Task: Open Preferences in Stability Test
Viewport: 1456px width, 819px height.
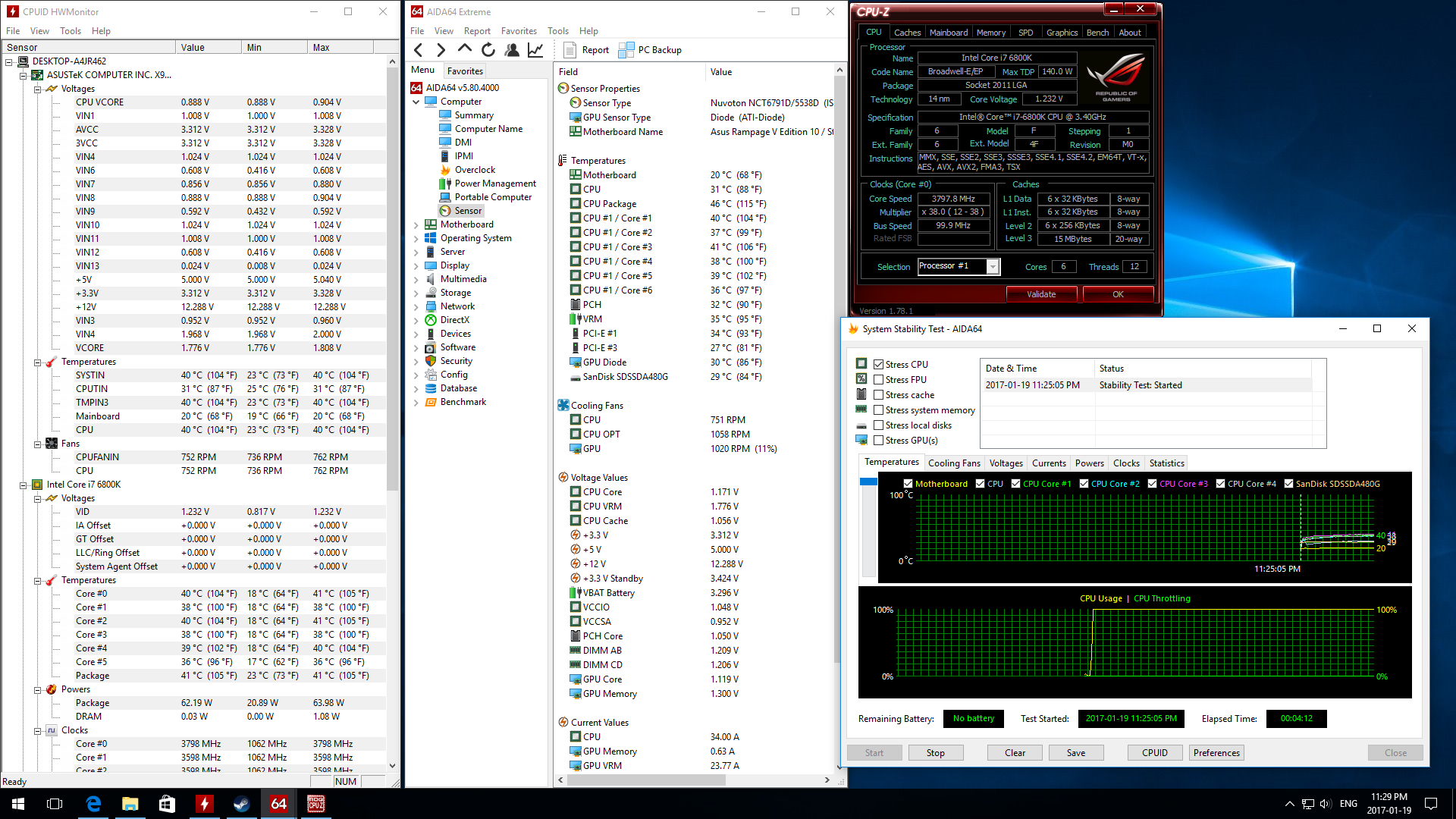Action: (x=1216, y=753)
